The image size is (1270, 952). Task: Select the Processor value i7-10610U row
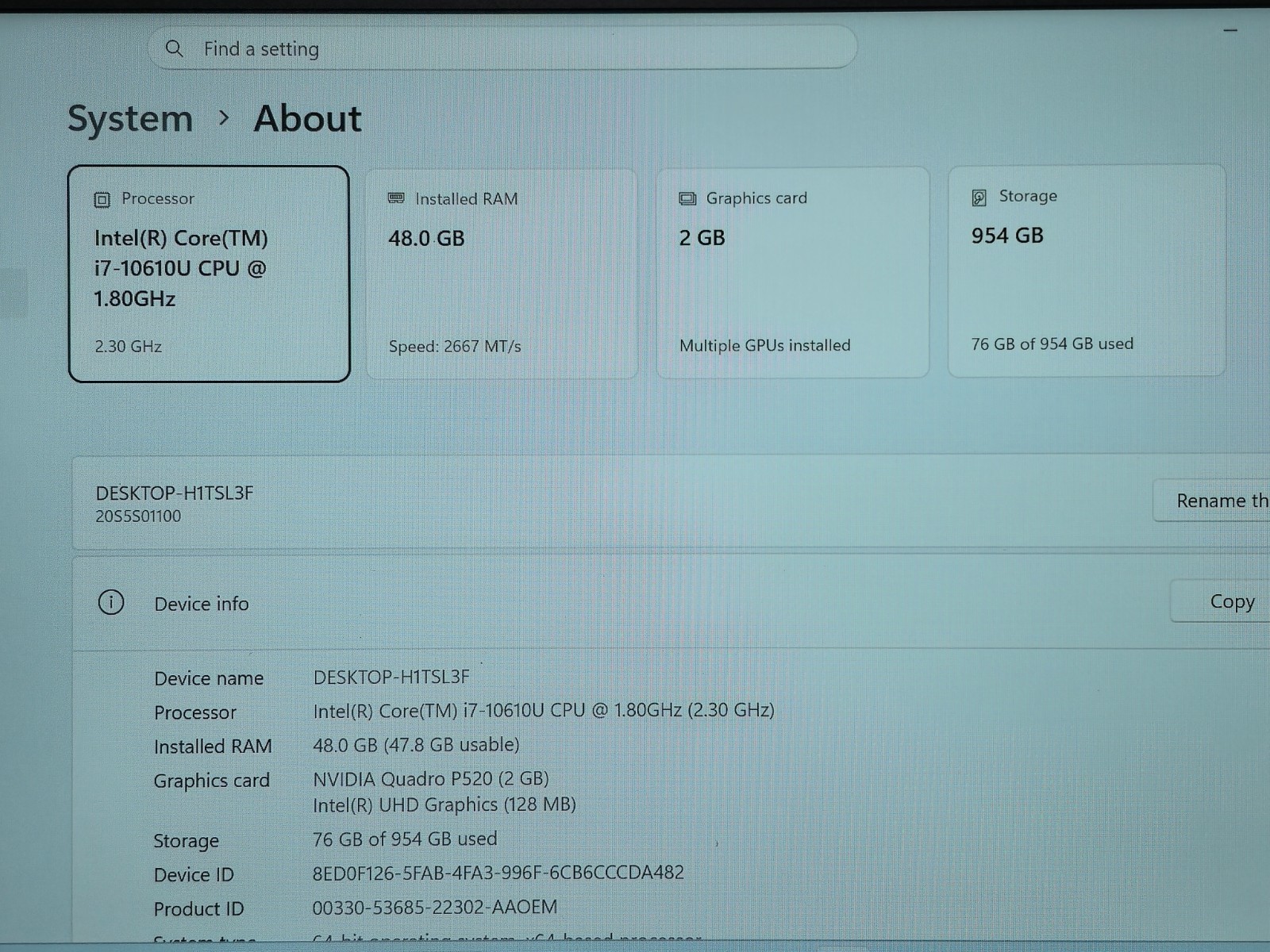pyautogui.click(x=544, y=710)
